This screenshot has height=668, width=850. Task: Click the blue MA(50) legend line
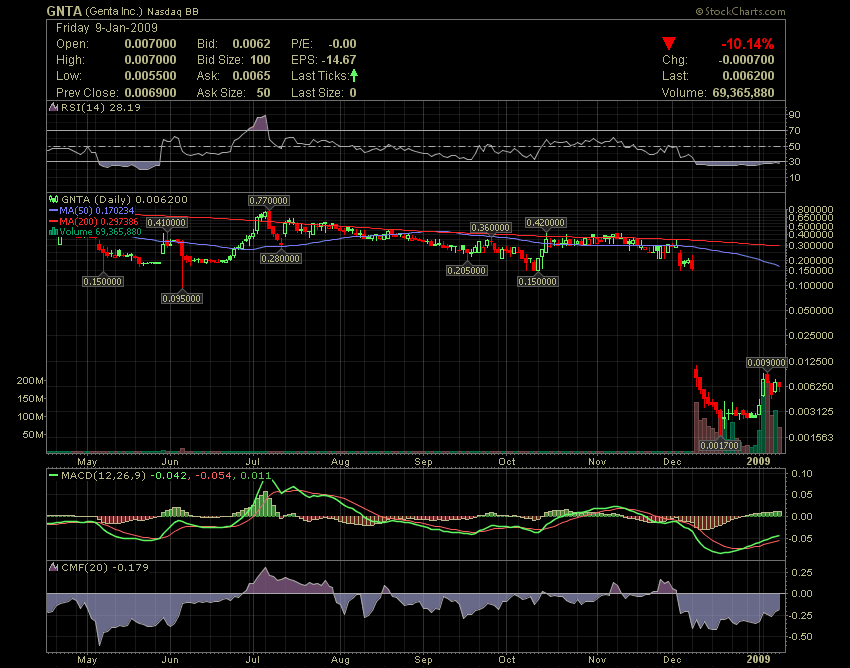click(x=53, y=210)
